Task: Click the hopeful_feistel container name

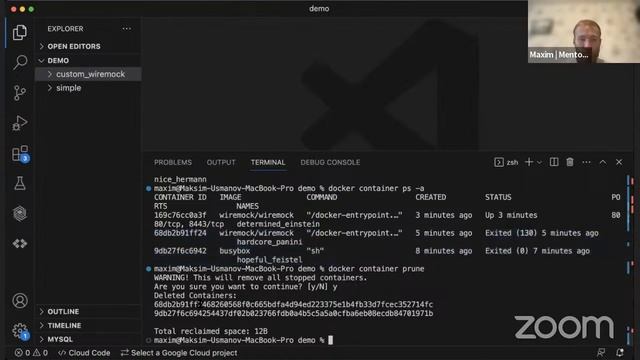Action: click(x=269, y=260)
